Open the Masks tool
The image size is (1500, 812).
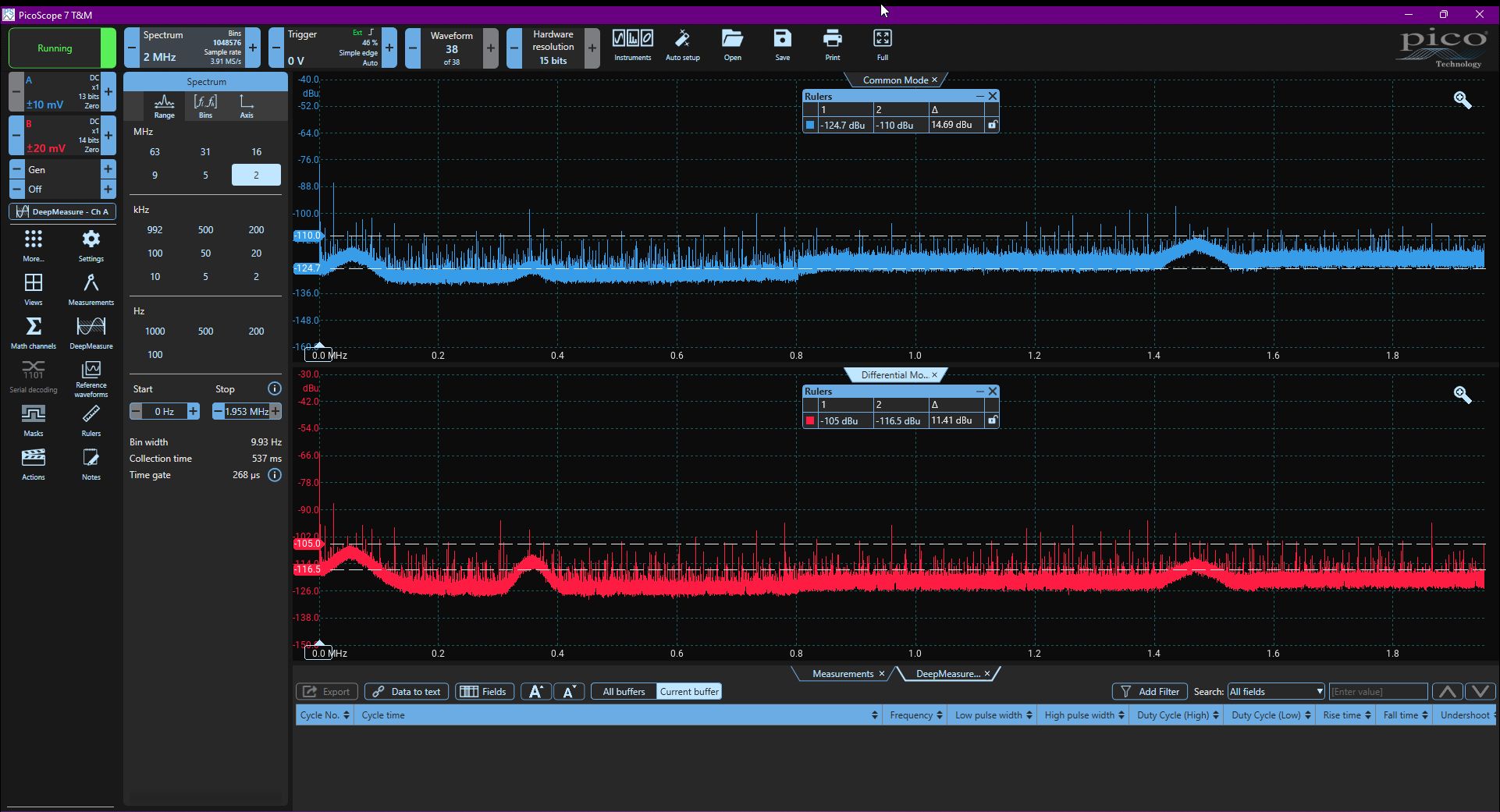(34, 420)
